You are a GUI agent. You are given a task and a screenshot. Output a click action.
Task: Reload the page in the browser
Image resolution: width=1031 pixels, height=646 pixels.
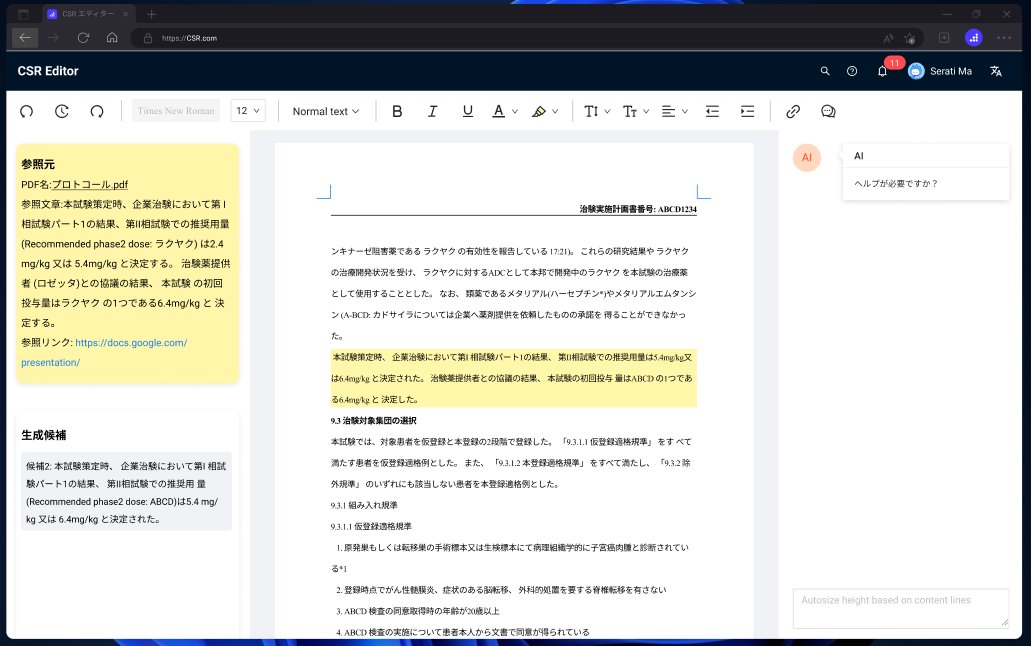83,37
